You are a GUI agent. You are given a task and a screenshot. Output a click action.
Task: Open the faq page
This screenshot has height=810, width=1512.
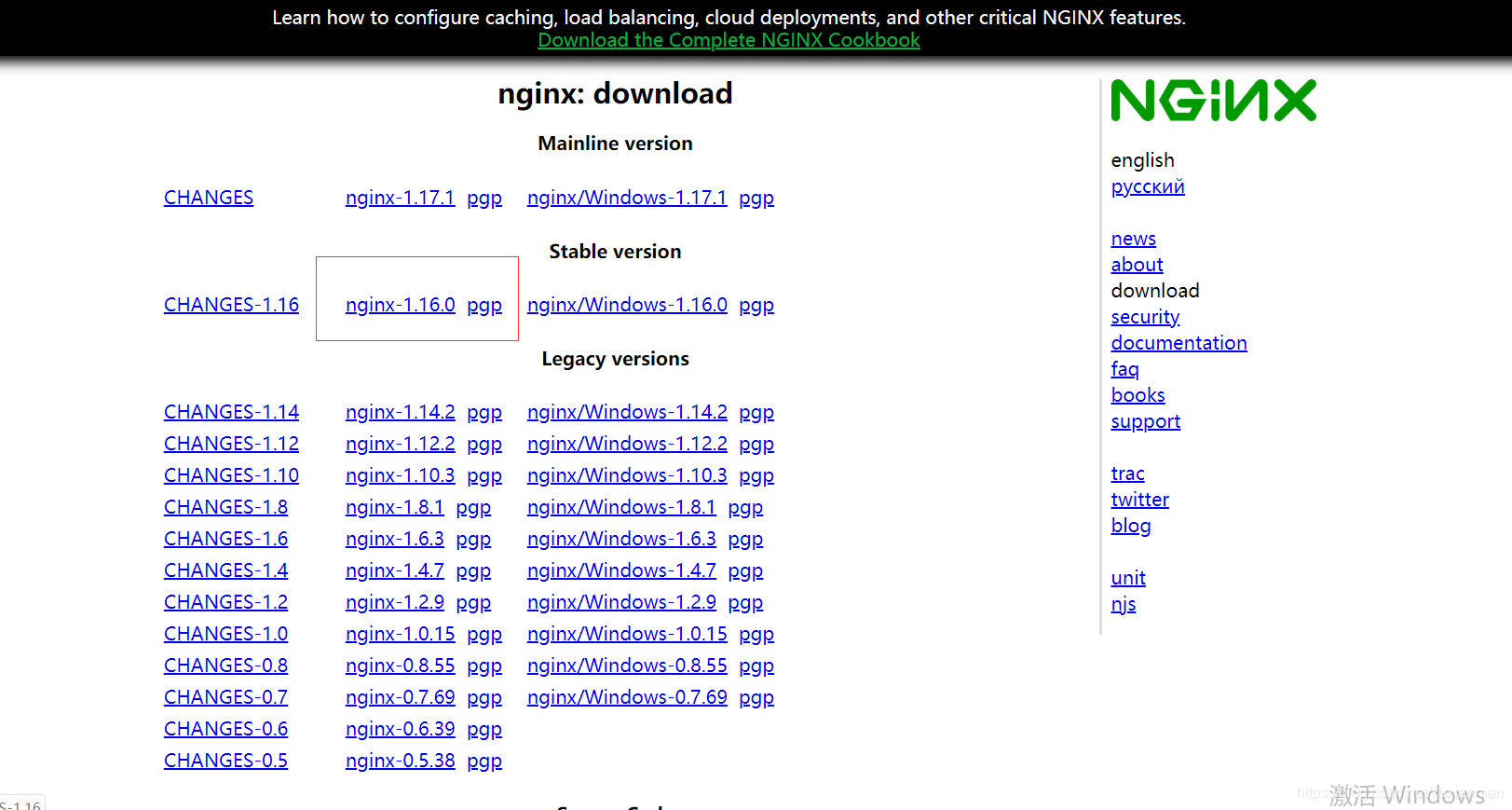(1125, 369)
